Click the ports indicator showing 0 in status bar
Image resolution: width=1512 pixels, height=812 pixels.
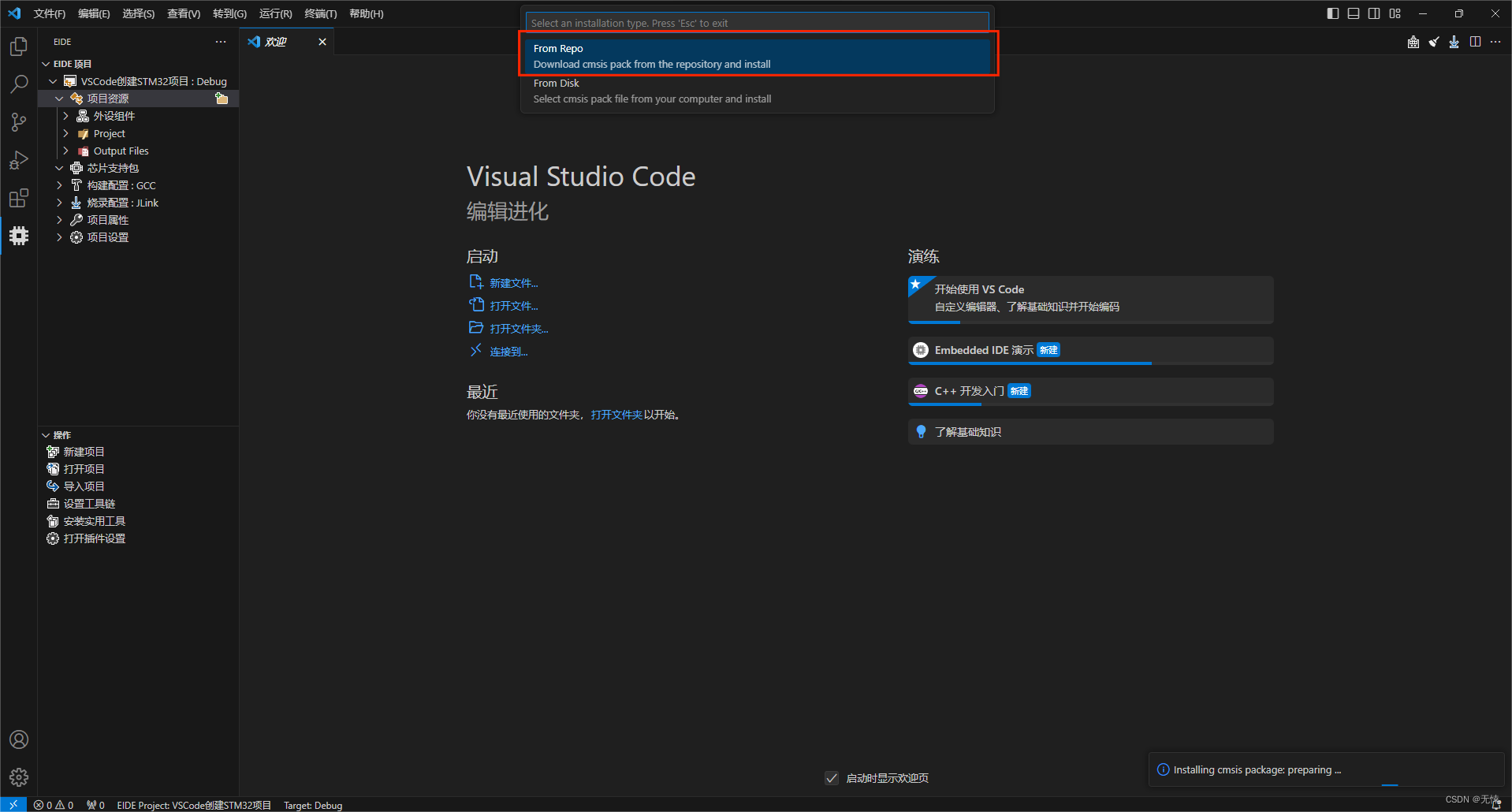coord(95,805)
